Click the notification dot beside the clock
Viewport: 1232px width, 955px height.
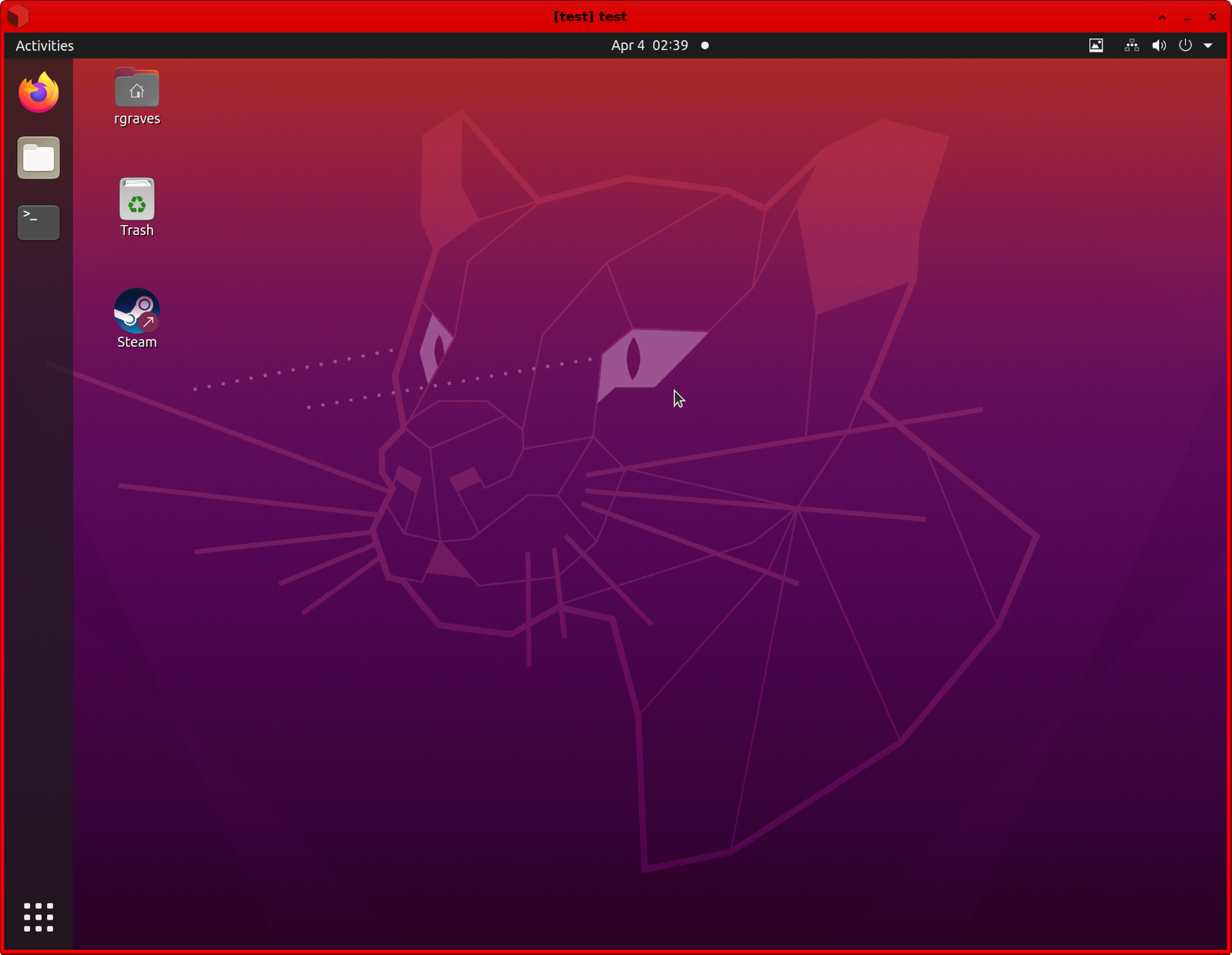(705, 45)
